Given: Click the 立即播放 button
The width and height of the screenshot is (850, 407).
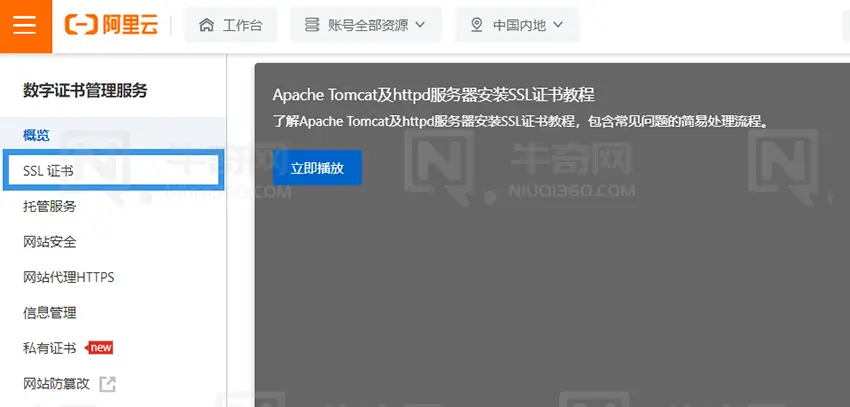Looking at the screenshot, I should (x=317, y=168).
